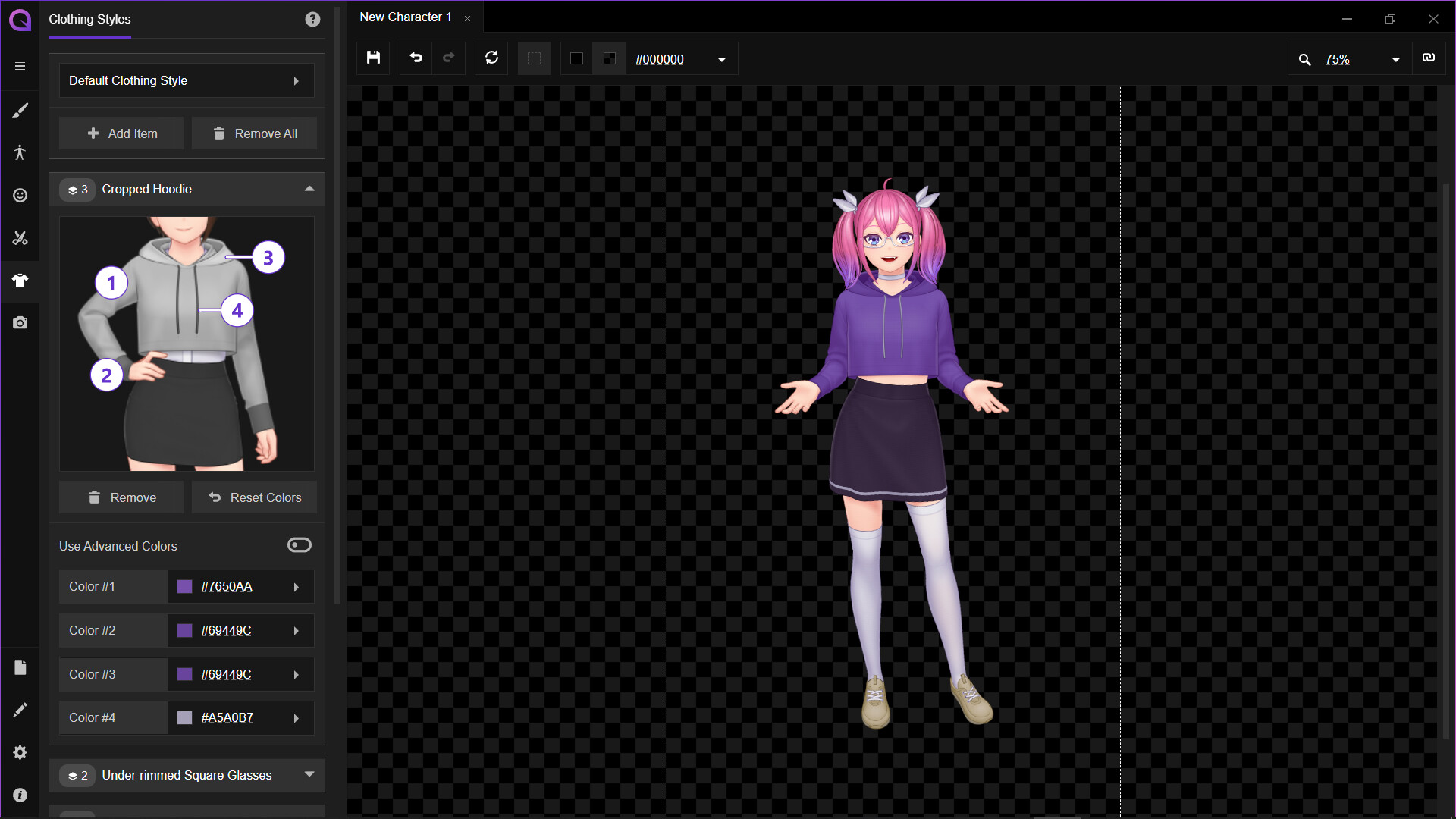Viewport: 1456px width, 819px height.
Task: Switch to the New Character 1 tab
Action: pyautogui.click(x=406, y=17)
